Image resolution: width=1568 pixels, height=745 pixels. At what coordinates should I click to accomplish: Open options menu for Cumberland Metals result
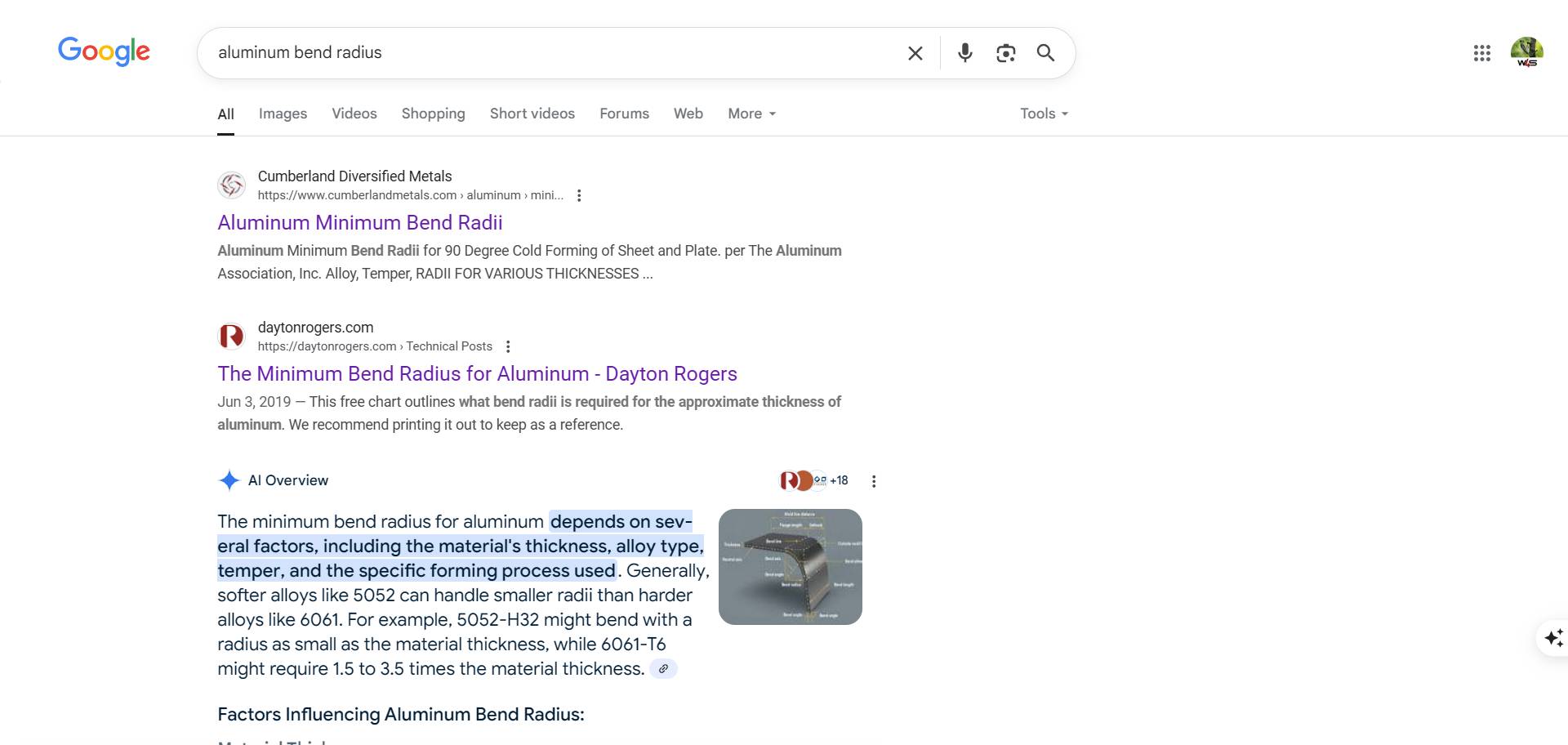coord(579,195)
